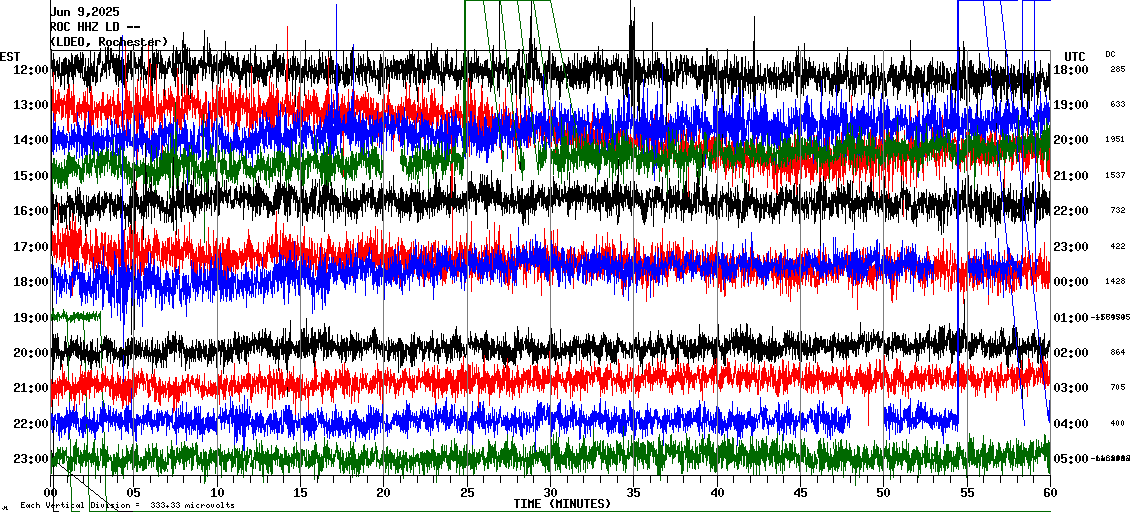Click the vertical division microvolts scale note
Screen dimensions: 1130x519
(127, 506)
